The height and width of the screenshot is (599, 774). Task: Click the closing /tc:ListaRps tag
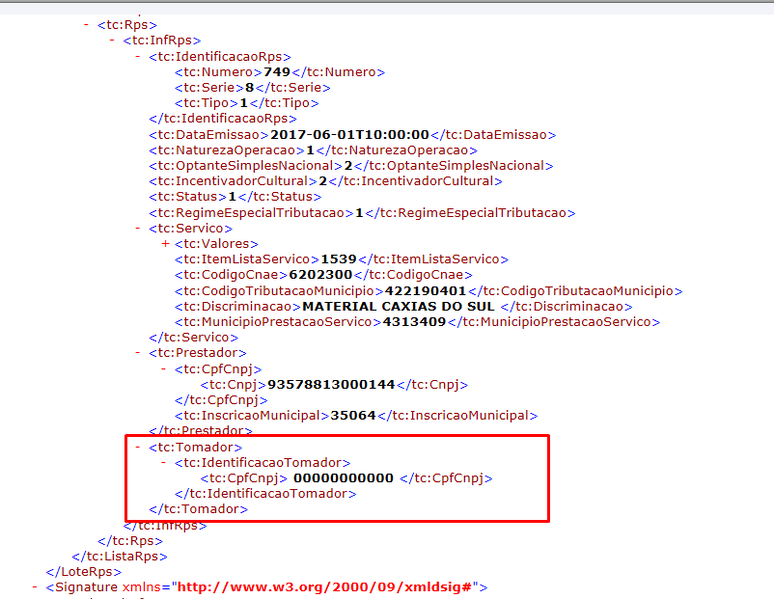point(119,556)
